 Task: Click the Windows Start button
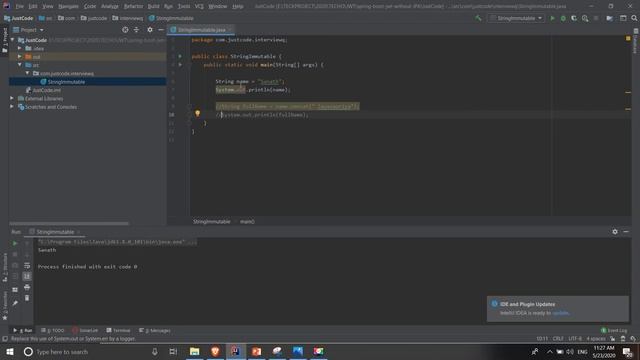(x=10, y=351)
